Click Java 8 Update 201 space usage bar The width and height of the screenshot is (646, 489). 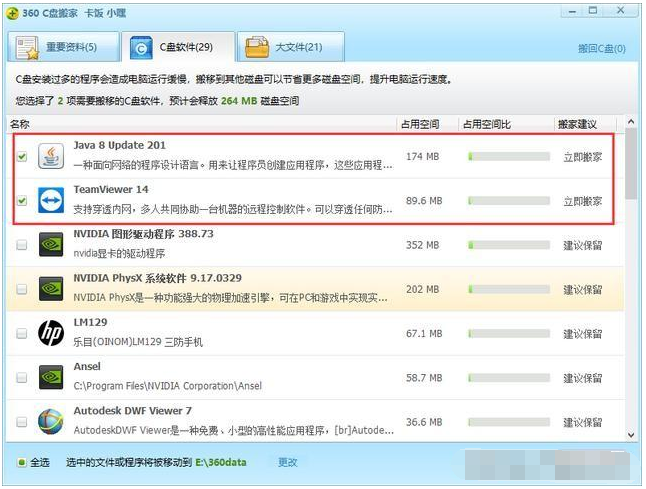[x=509, y=156]
